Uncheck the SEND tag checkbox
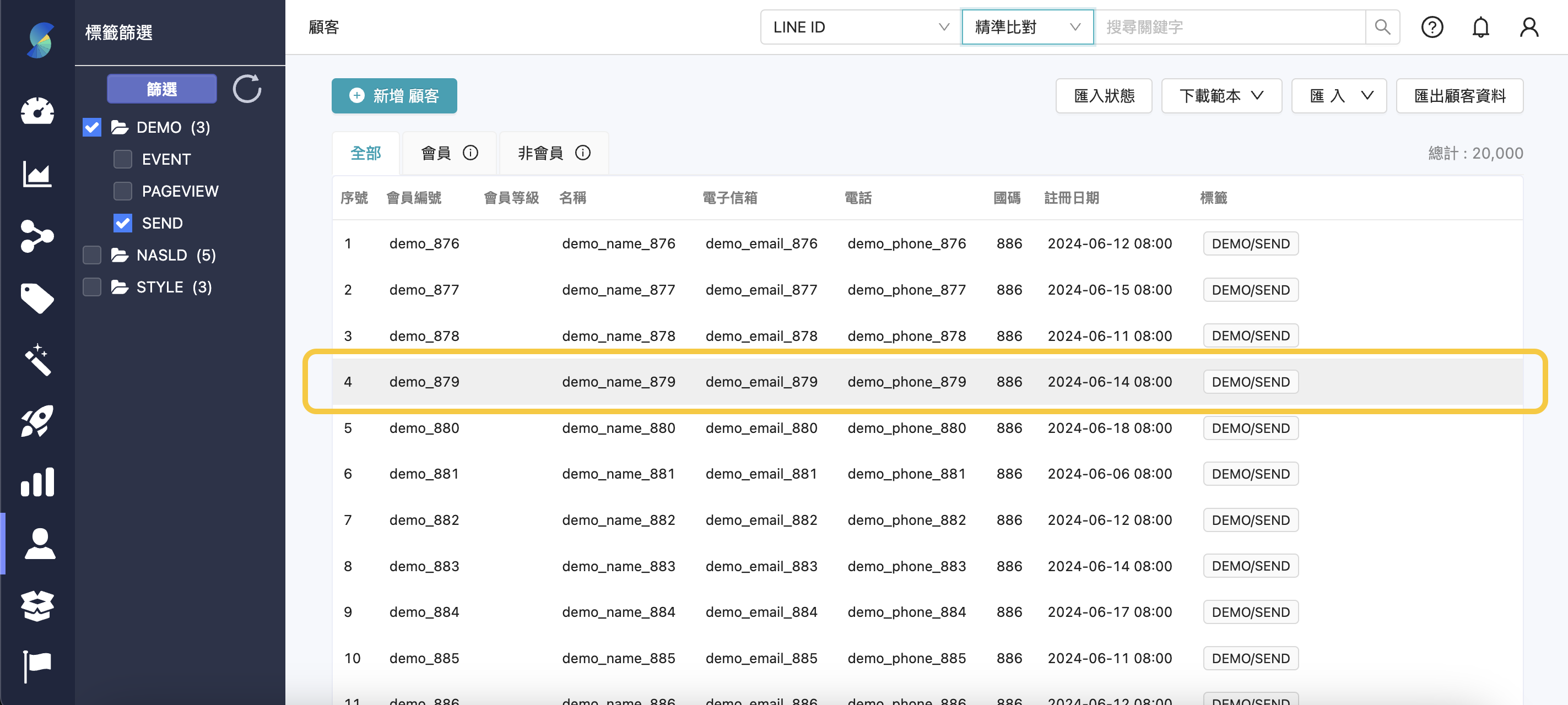The image size is (1568, 705). click(123, 223)
